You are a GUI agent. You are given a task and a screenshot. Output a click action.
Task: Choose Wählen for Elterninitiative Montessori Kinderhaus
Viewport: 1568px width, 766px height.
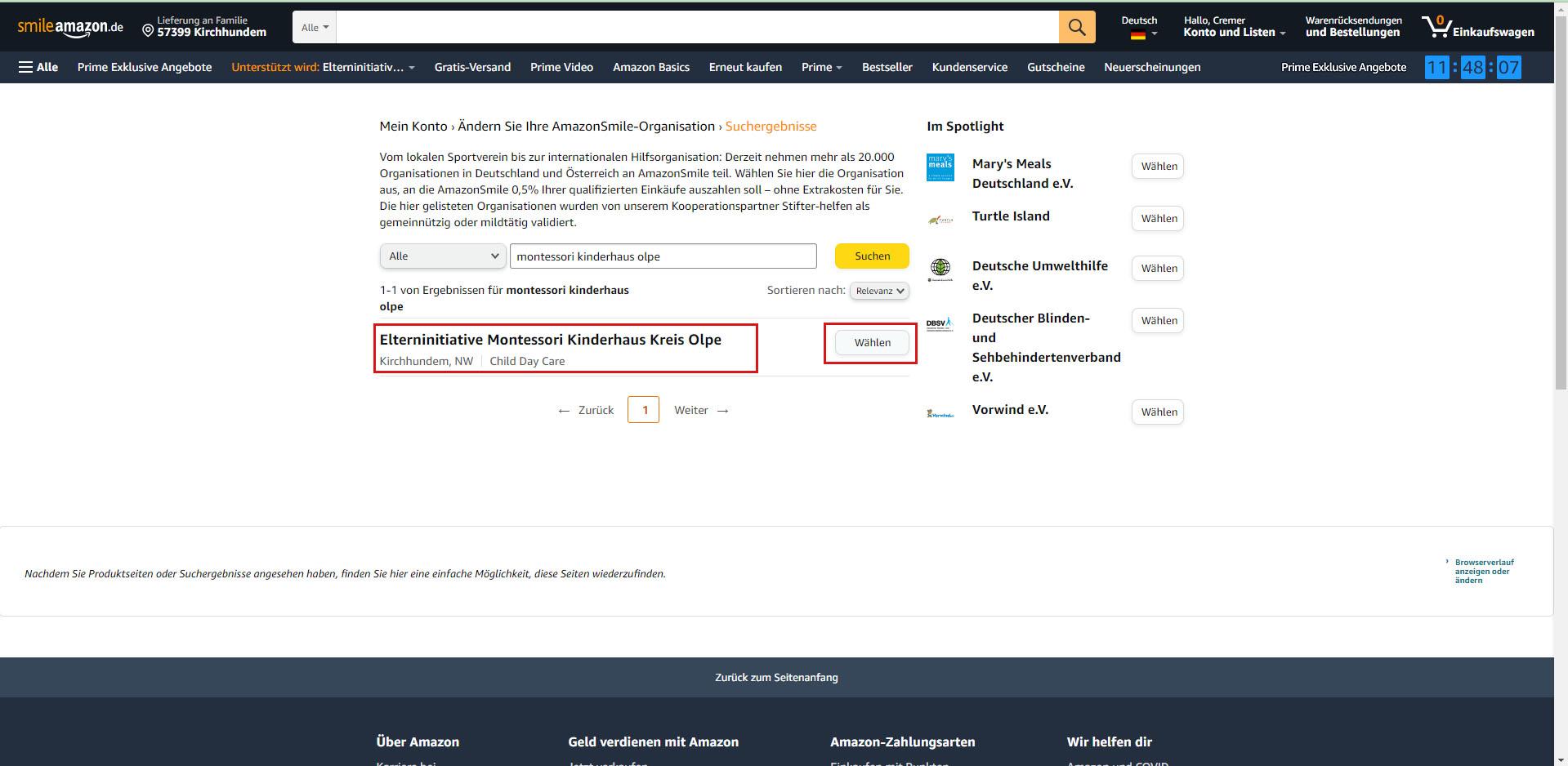(872, 343)
